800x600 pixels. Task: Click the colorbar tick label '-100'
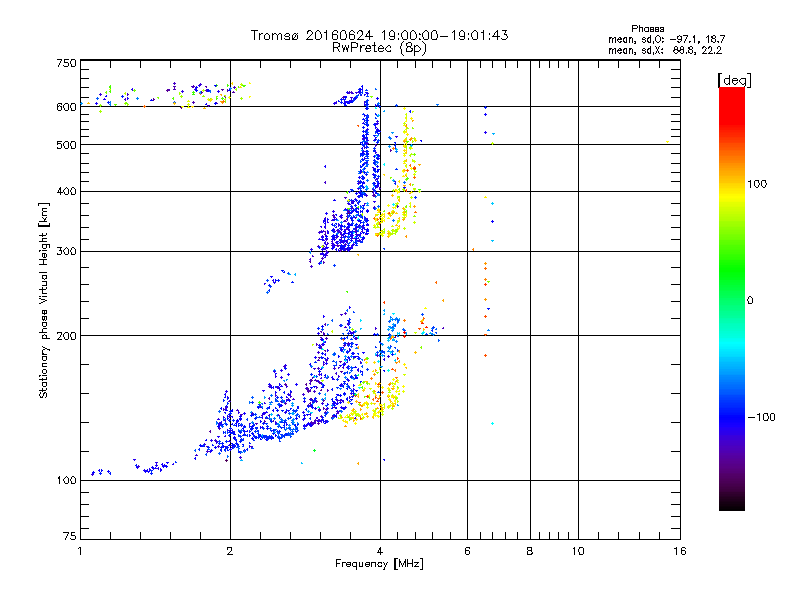(x=762, y=417)
